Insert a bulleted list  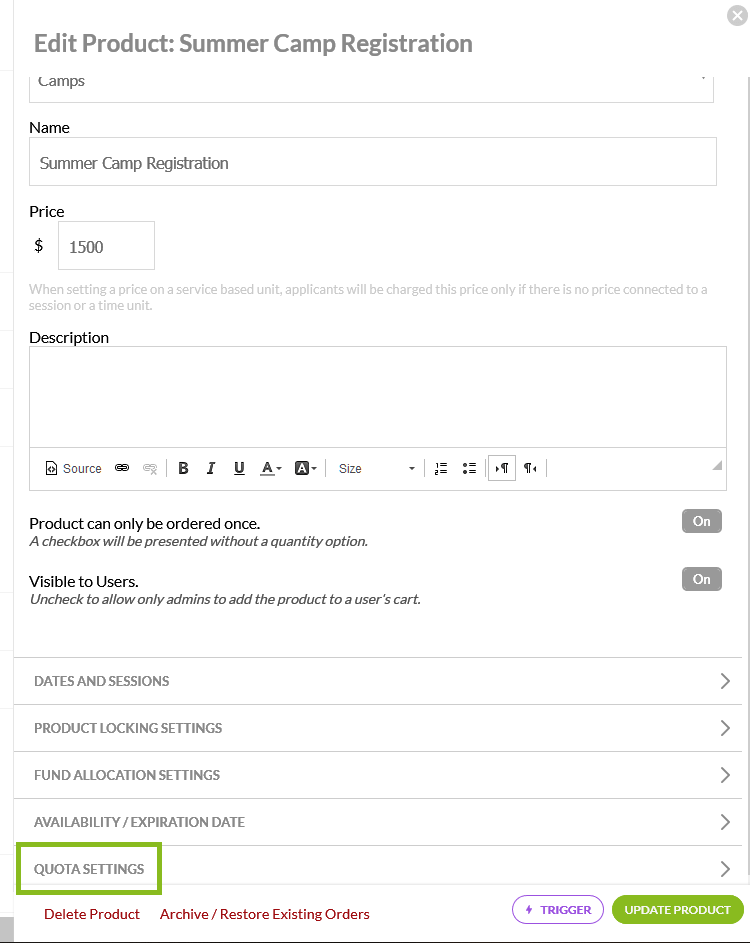(469, 468)
